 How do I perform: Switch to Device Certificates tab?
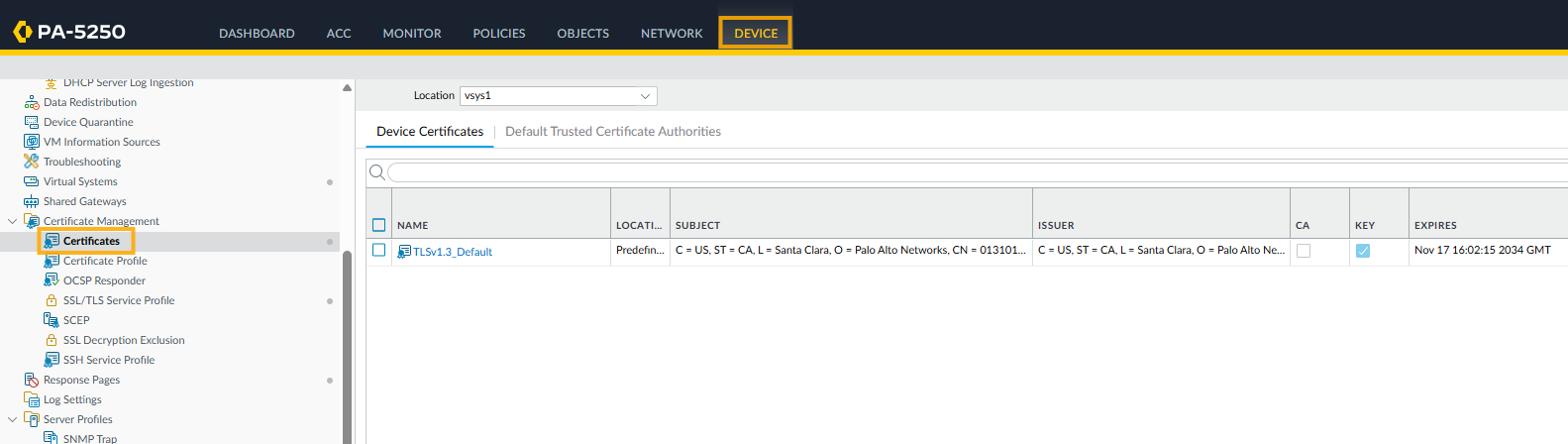430,131
